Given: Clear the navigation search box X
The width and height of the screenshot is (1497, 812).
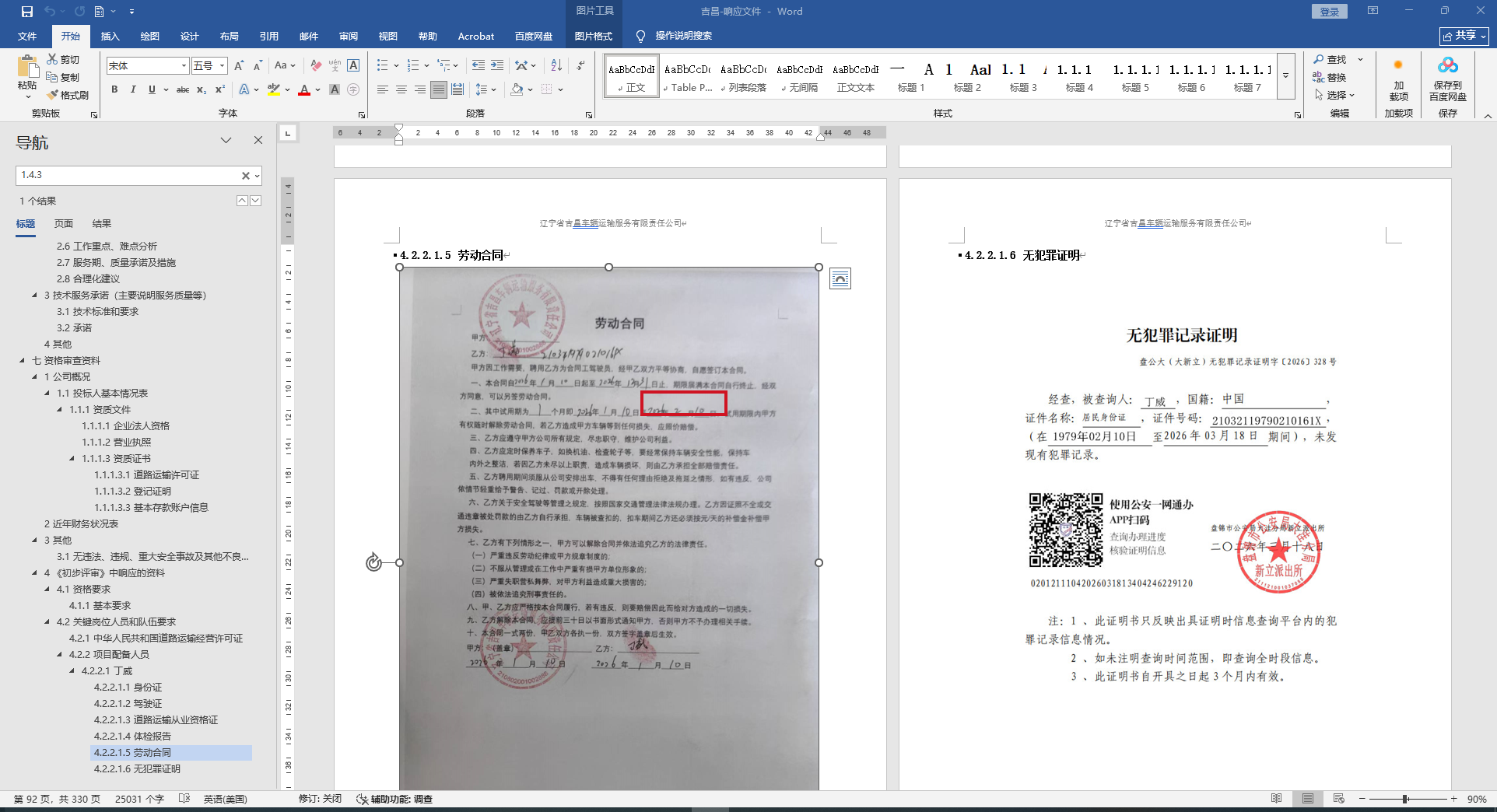Looking at the screenshot, I should pos(246,176).
